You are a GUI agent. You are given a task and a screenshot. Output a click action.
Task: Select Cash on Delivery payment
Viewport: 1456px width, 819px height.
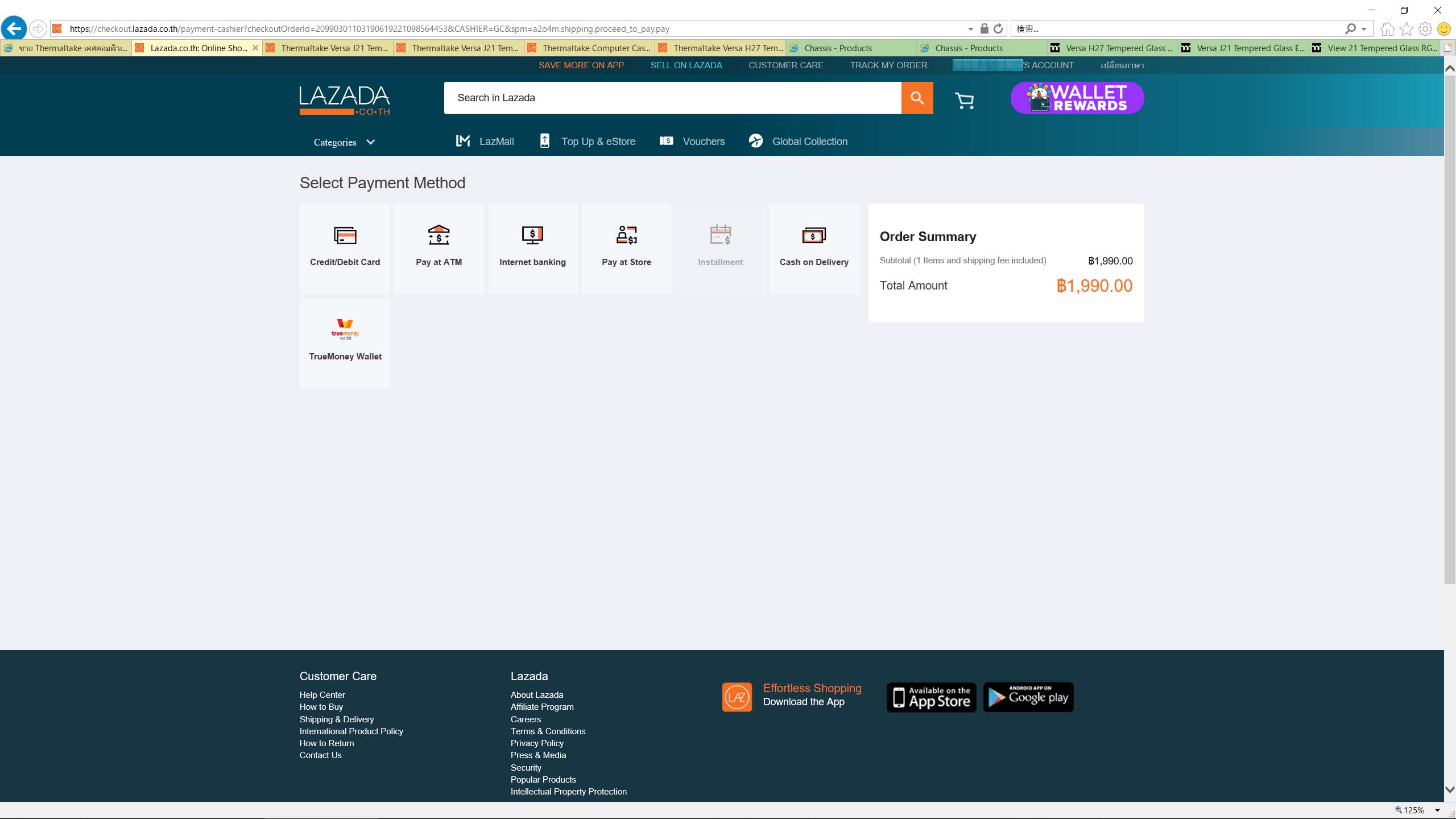814,249
